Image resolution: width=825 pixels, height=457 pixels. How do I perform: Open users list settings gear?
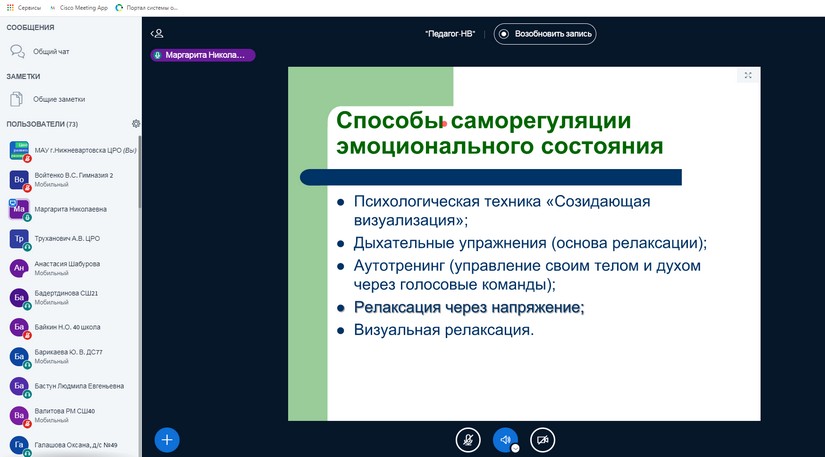136,124
